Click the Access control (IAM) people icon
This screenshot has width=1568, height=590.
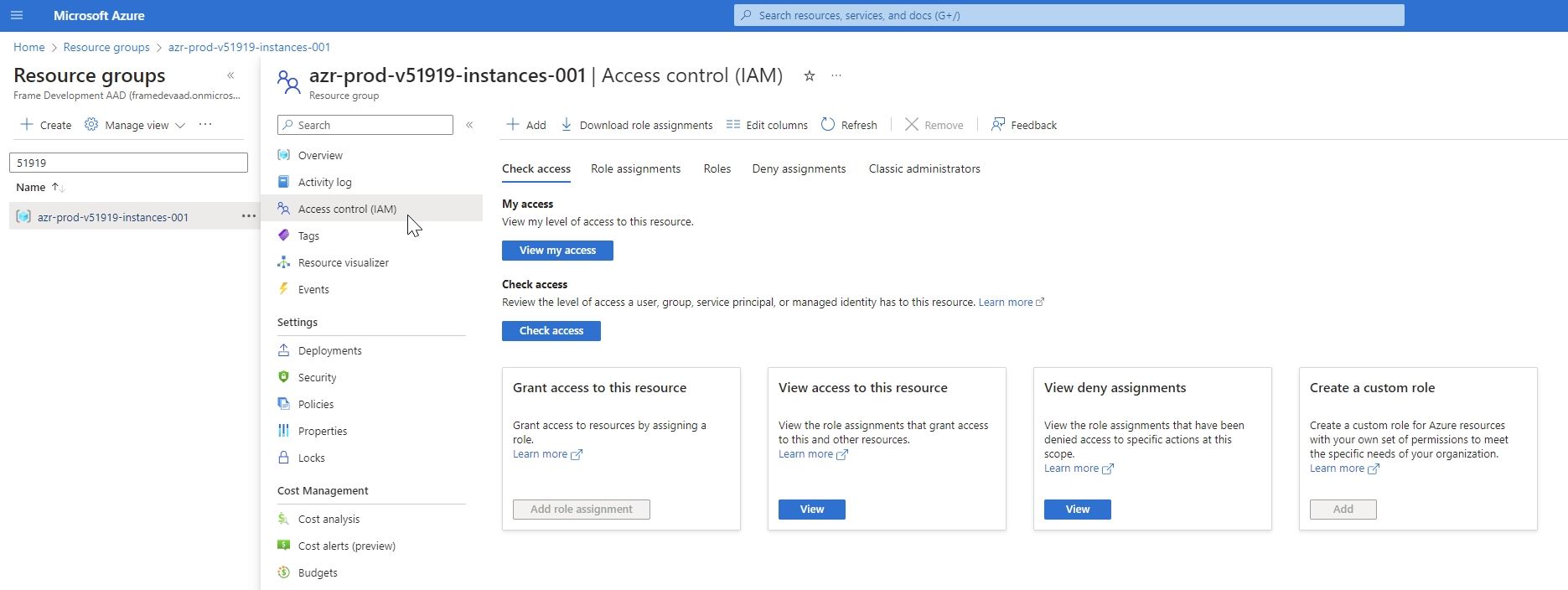click(284, 209)
